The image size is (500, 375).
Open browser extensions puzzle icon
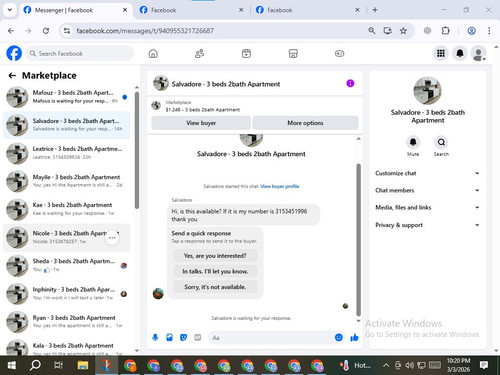445,31
